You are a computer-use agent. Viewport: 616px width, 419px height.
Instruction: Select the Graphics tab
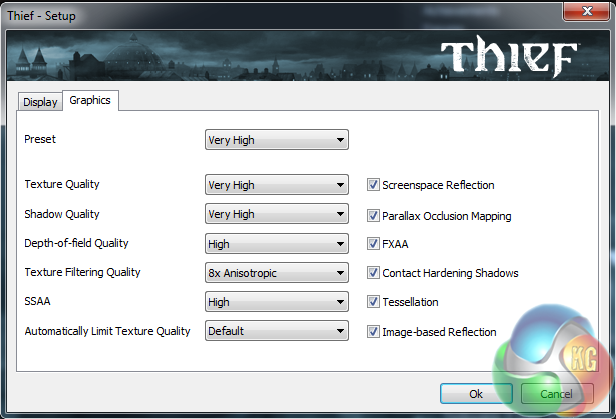pyautogui.click(x=90, y=101)
